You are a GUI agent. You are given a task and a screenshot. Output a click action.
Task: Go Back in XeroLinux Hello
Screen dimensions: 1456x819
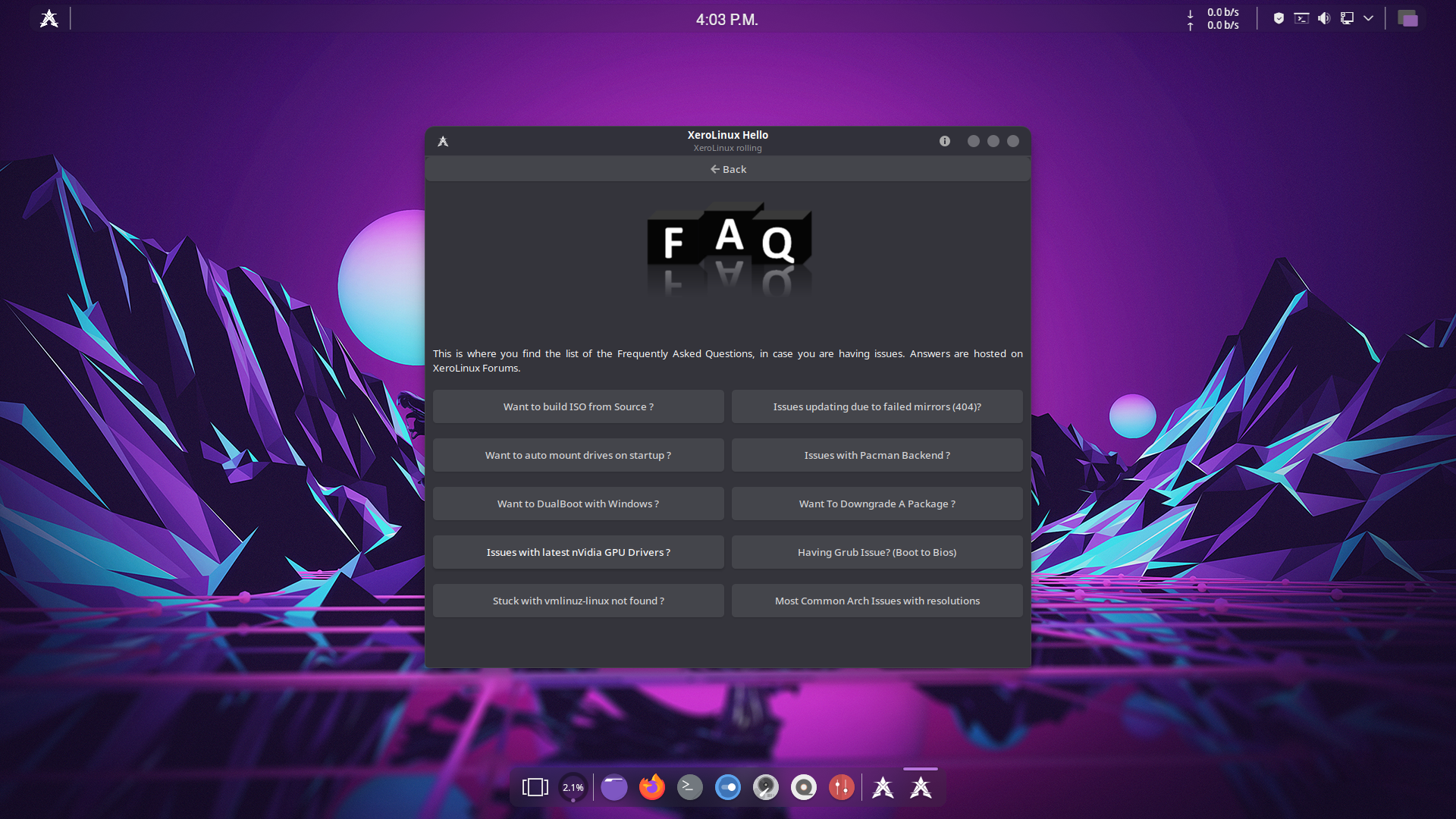[728, 169]
